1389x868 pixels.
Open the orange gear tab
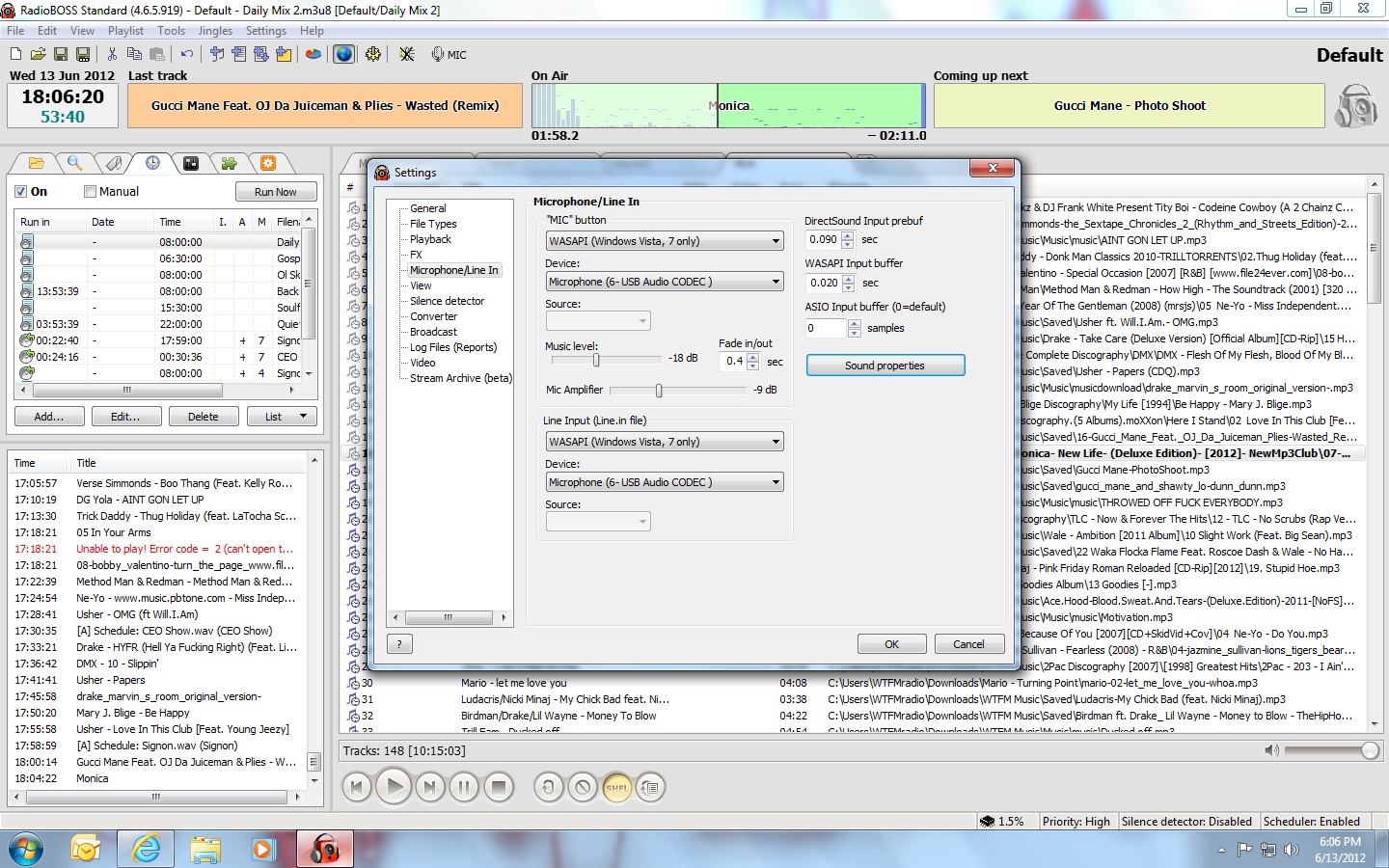point(268,163)
